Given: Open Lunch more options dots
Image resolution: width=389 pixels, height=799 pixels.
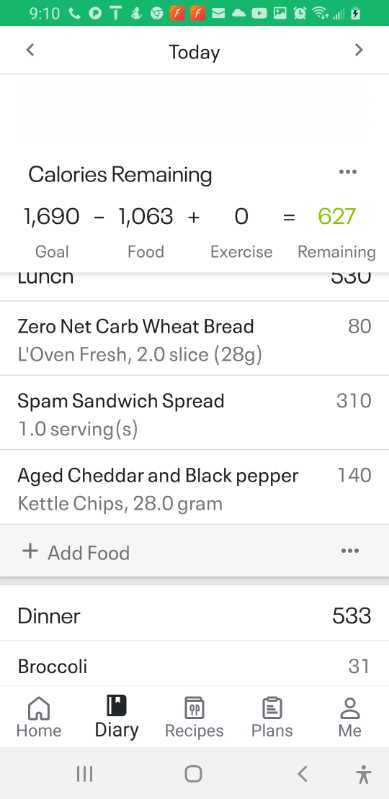Looking at the screenshot, I should click(350, 551).
